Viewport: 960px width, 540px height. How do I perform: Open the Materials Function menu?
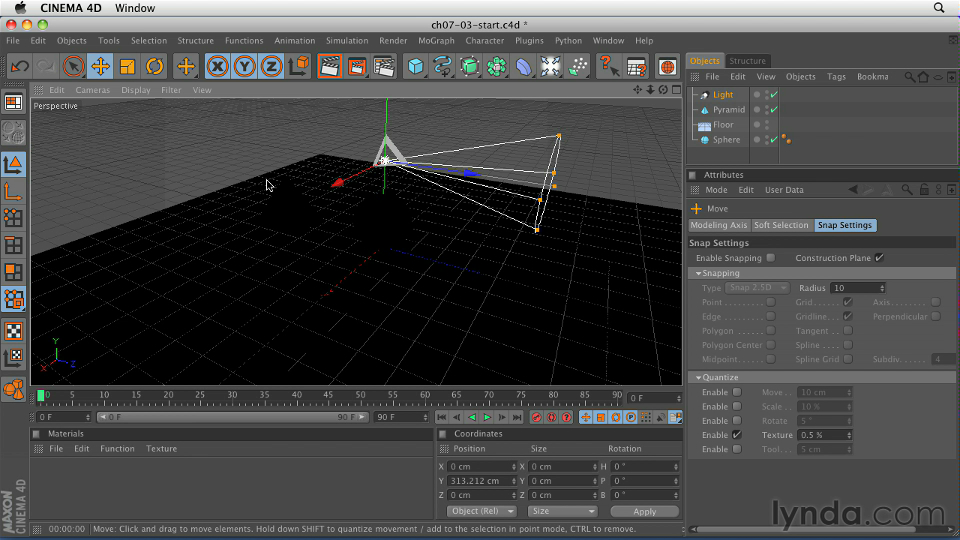117,449
